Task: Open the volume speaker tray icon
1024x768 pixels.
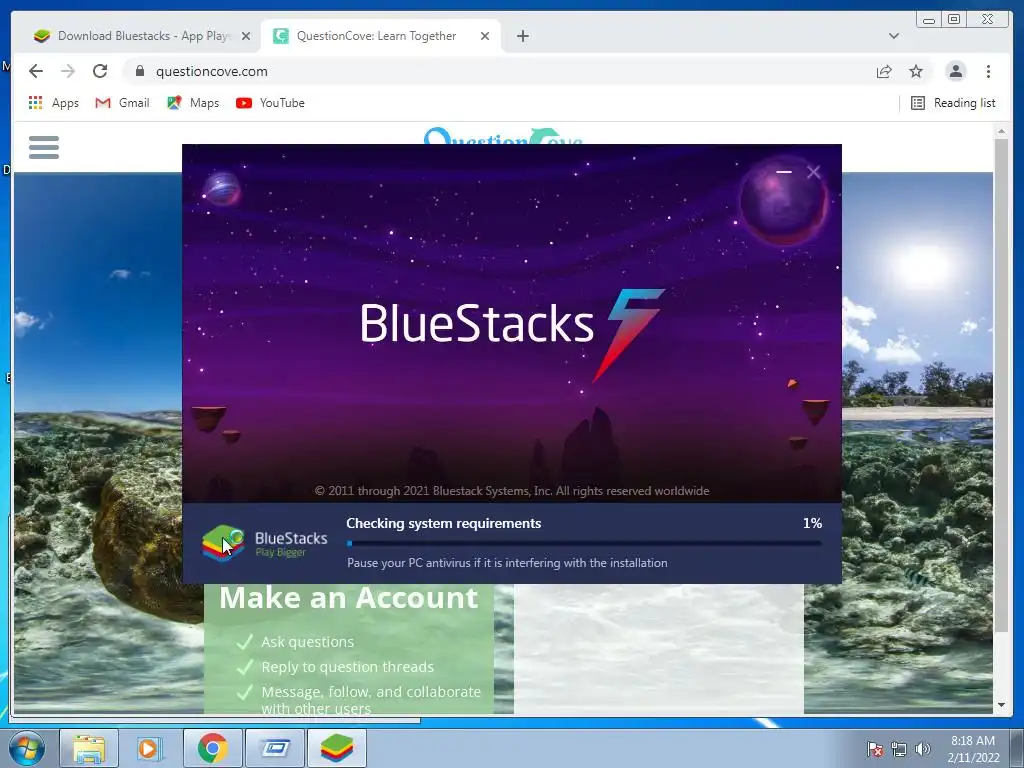Action: [923, 749]
